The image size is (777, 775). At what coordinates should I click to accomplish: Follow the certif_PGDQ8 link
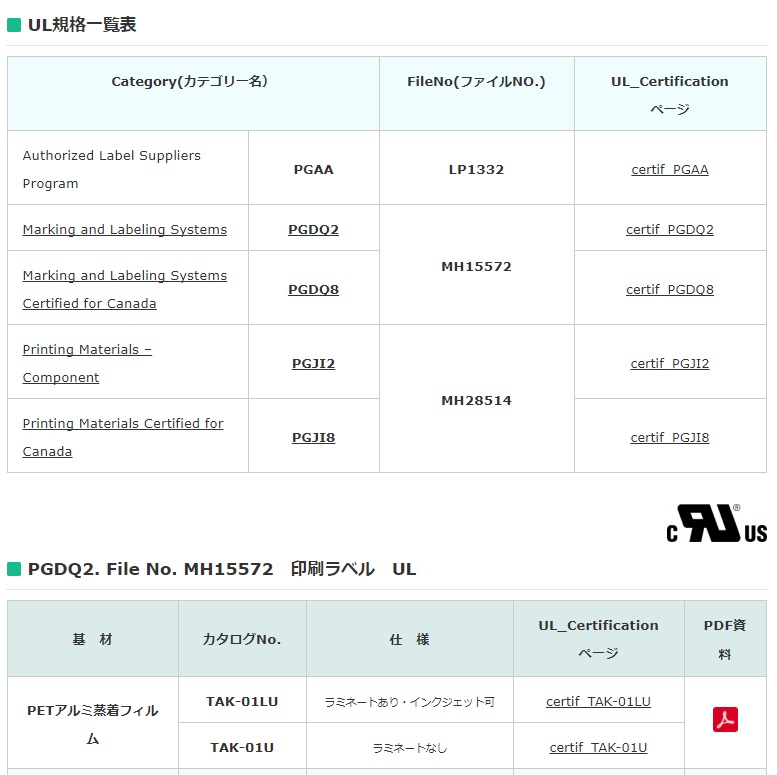click(670, 289)
